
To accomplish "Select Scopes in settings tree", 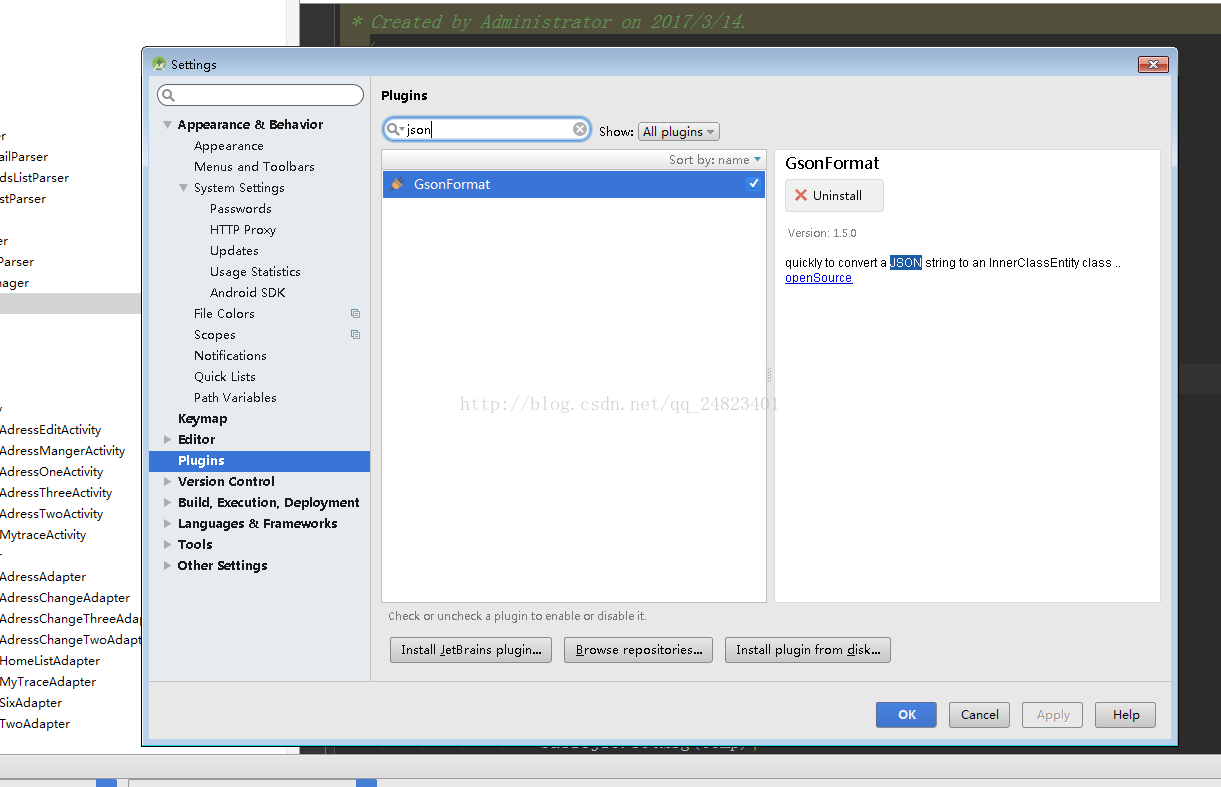I will pos(215,335).
